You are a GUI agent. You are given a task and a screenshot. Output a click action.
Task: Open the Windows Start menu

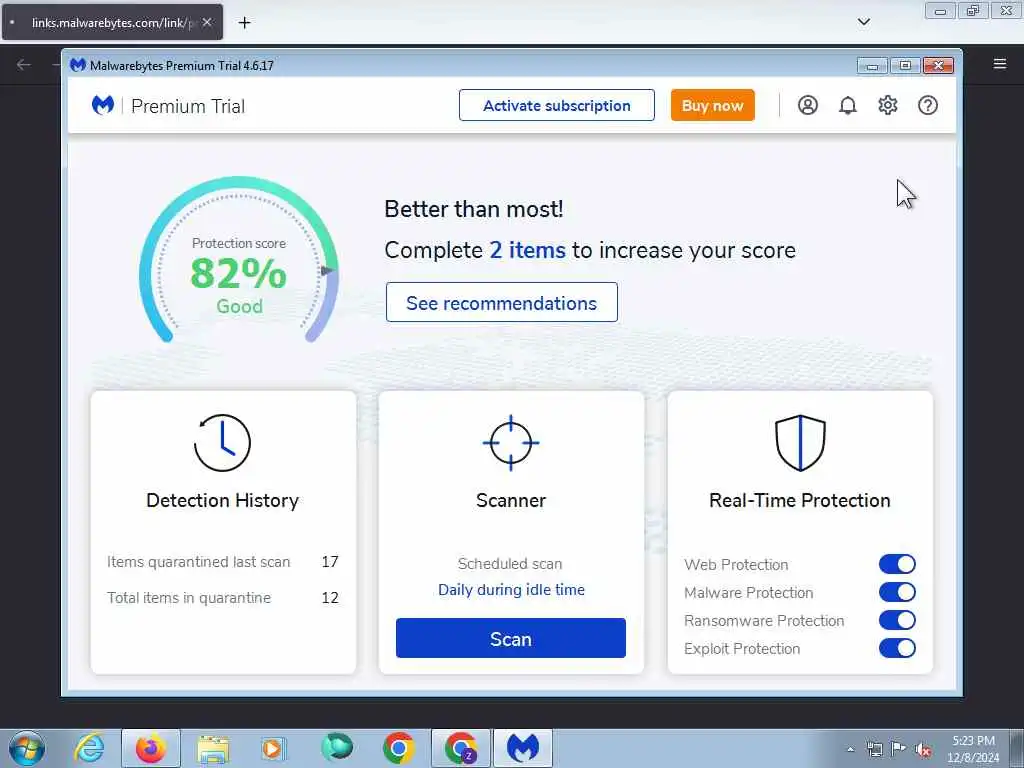click(x=27, y=748)
